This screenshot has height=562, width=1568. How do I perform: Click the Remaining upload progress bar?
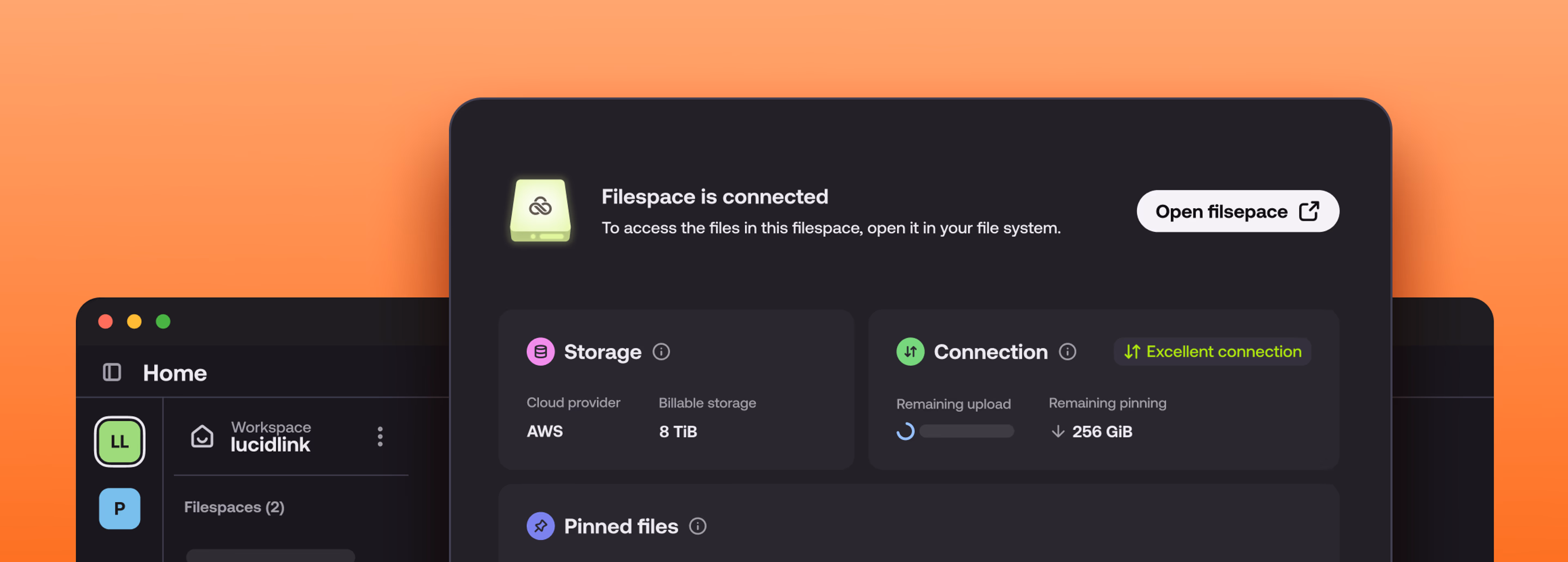[x=966, y=431]
